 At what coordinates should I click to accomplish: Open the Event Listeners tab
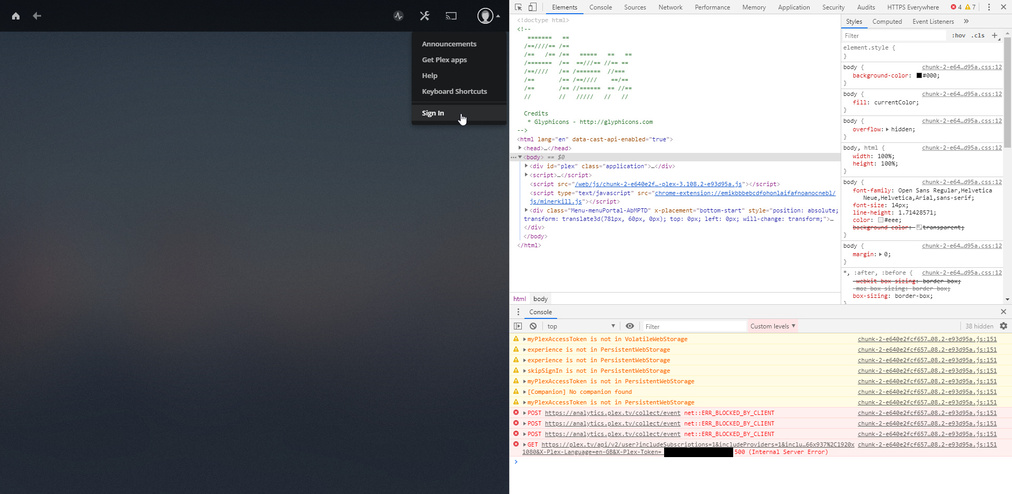click(x=933, y=21)
